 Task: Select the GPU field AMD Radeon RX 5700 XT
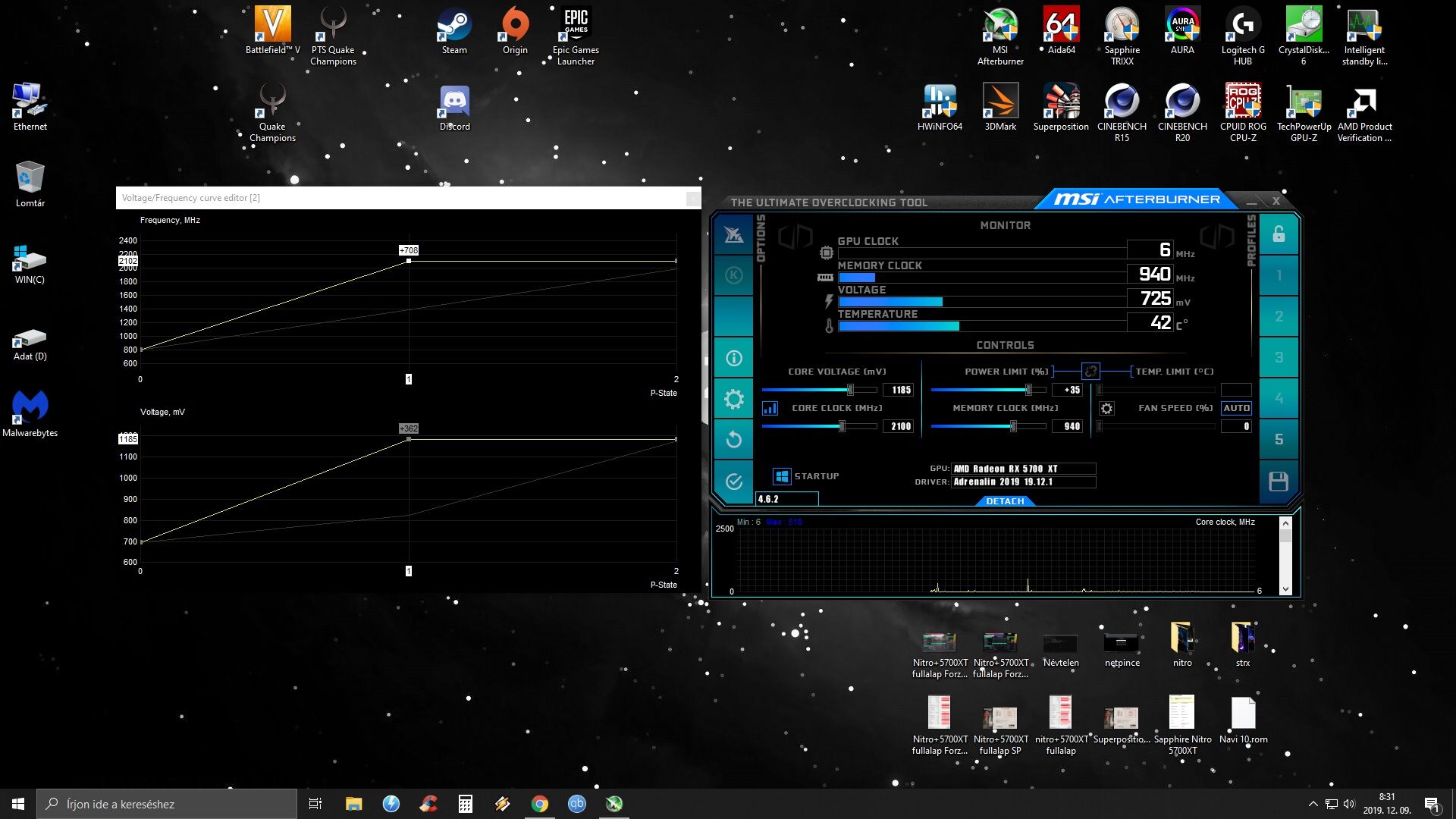(1023, 469)
